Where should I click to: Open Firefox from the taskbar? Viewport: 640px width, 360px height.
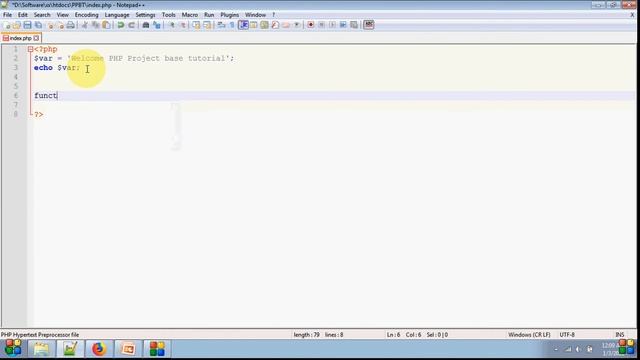pyautogui.click(x=99, y=349)
